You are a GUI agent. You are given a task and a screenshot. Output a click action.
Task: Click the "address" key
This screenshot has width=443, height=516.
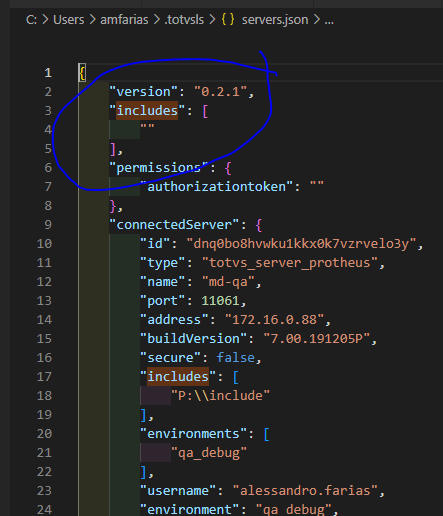174,320
